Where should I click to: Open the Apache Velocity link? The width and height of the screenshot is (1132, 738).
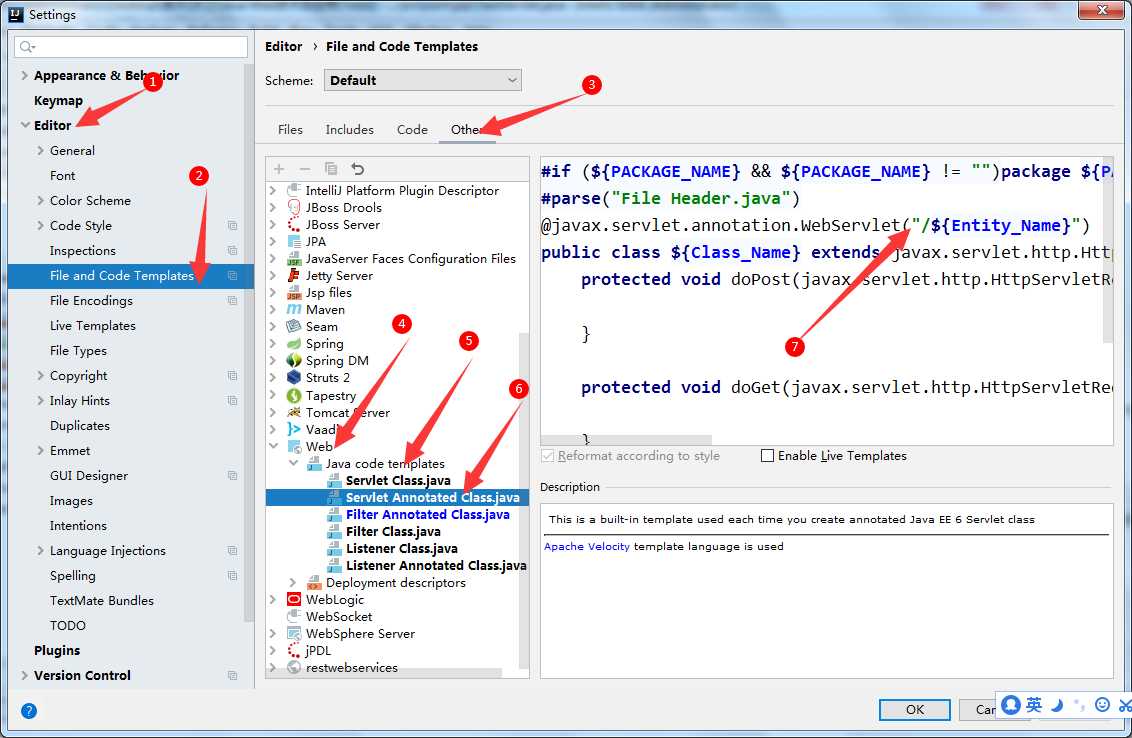coord(587,547)
